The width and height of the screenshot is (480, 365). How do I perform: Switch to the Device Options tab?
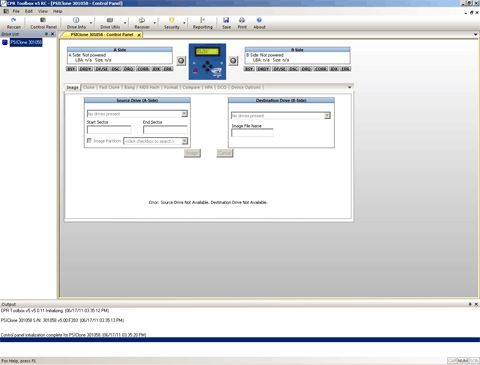(x=246, y=87)
